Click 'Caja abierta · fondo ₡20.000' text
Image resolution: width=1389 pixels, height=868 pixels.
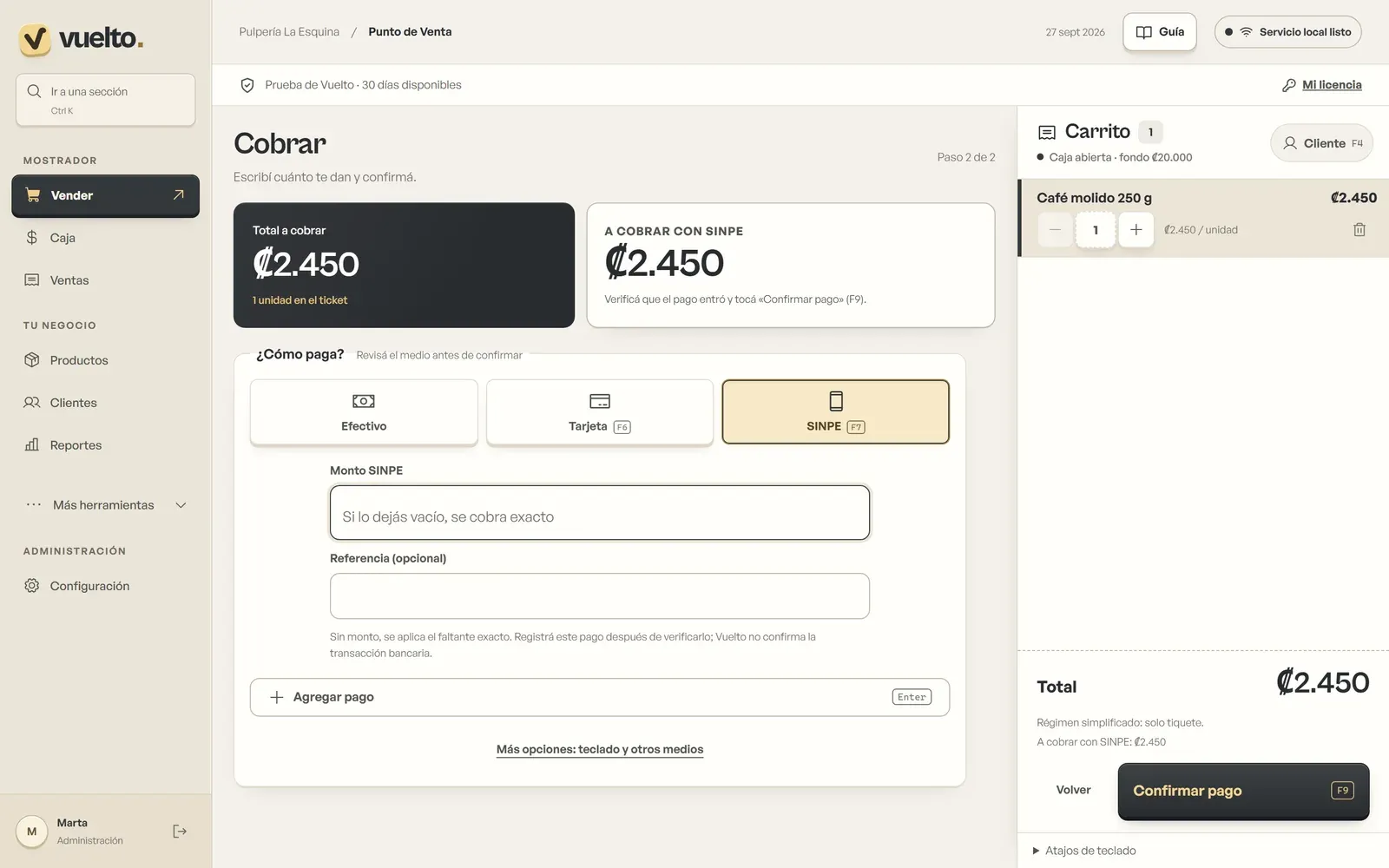coord(1120,157)
